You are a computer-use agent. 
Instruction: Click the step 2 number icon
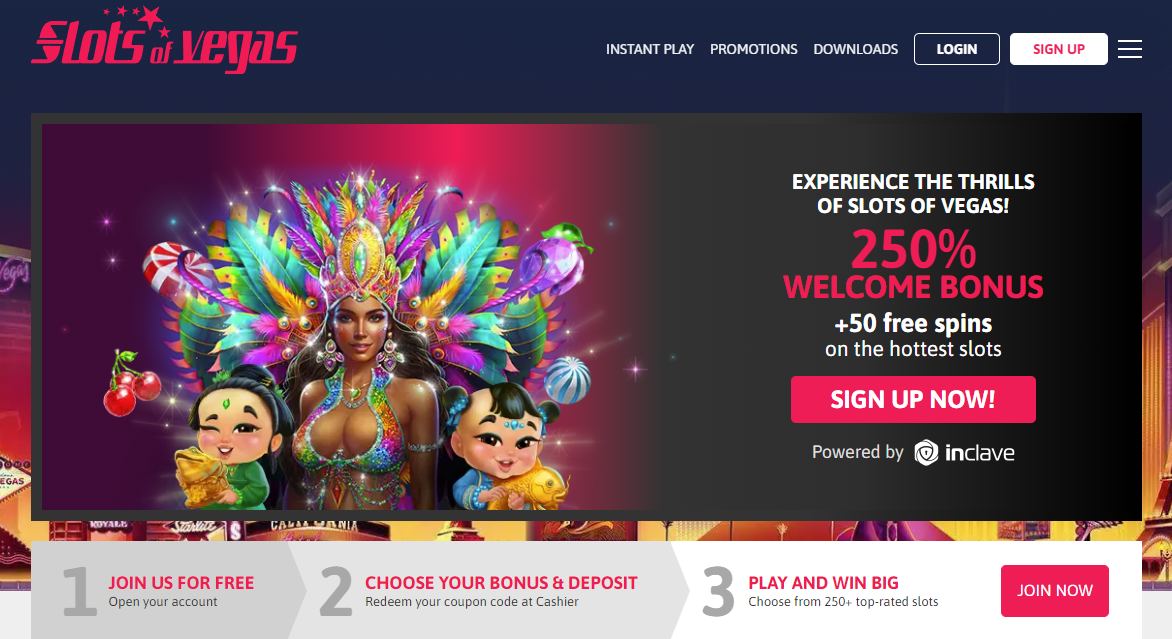[x=336, y=590]
